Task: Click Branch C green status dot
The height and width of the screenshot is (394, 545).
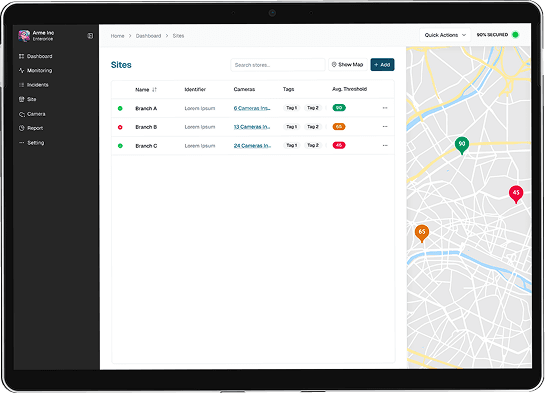Action: pyautogui.click(x=120, y=146)
